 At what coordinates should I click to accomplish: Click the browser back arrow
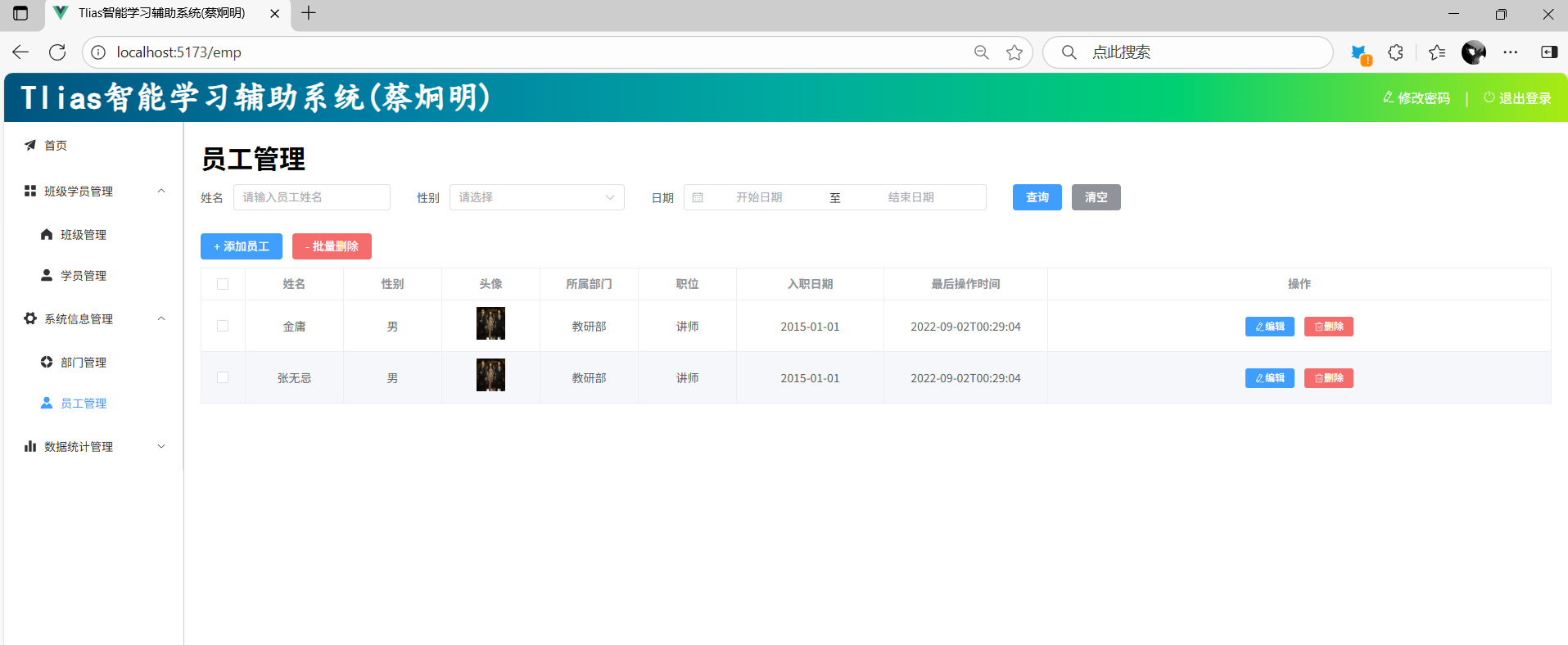(20, 52)
